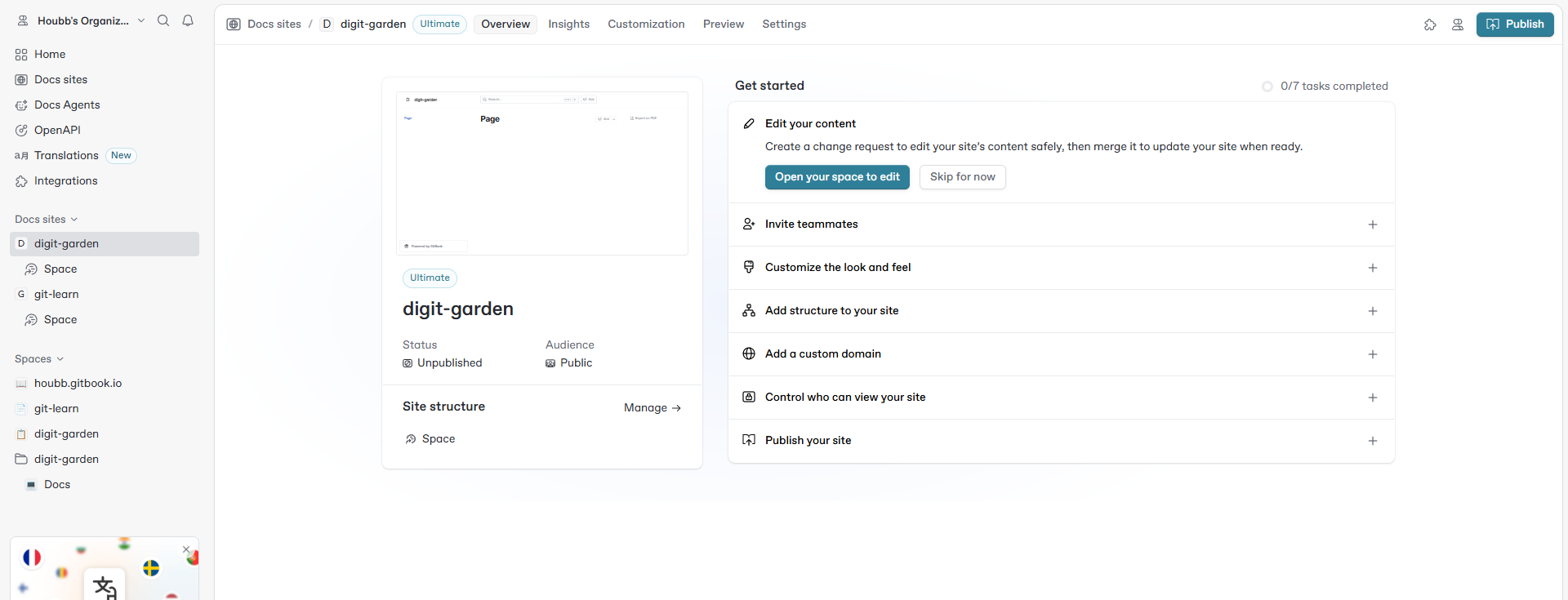
Task: Click the integrations puzzle icon in header
Action: coord(1430,25)
